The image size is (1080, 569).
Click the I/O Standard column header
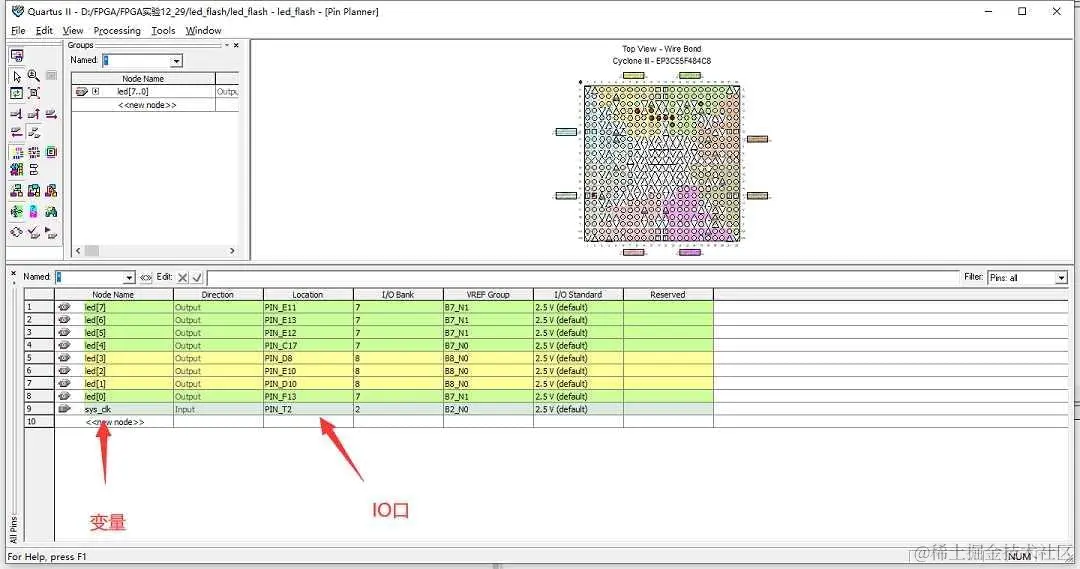(x=578, y=295)
